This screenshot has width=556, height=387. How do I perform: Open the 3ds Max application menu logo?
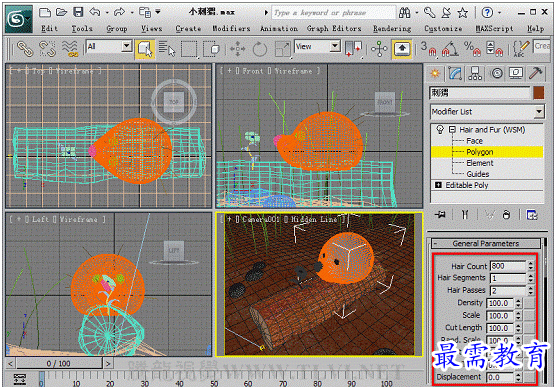19,19
